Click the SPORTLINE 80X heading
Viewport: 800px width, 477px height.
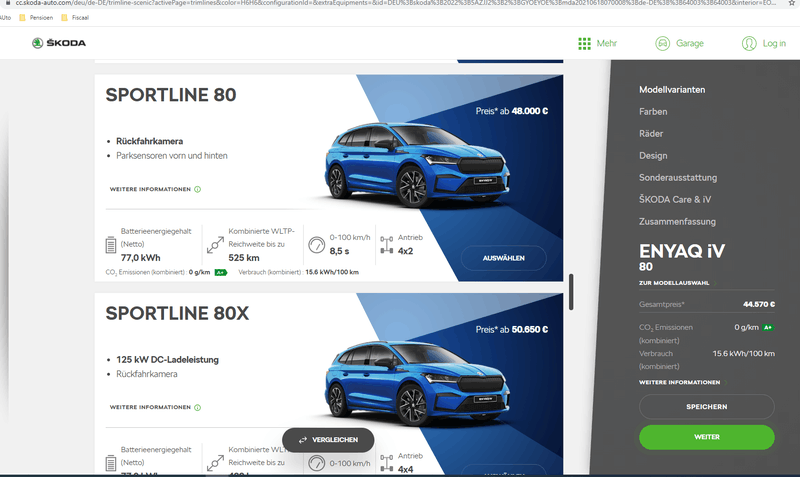[x=177, y=313]
